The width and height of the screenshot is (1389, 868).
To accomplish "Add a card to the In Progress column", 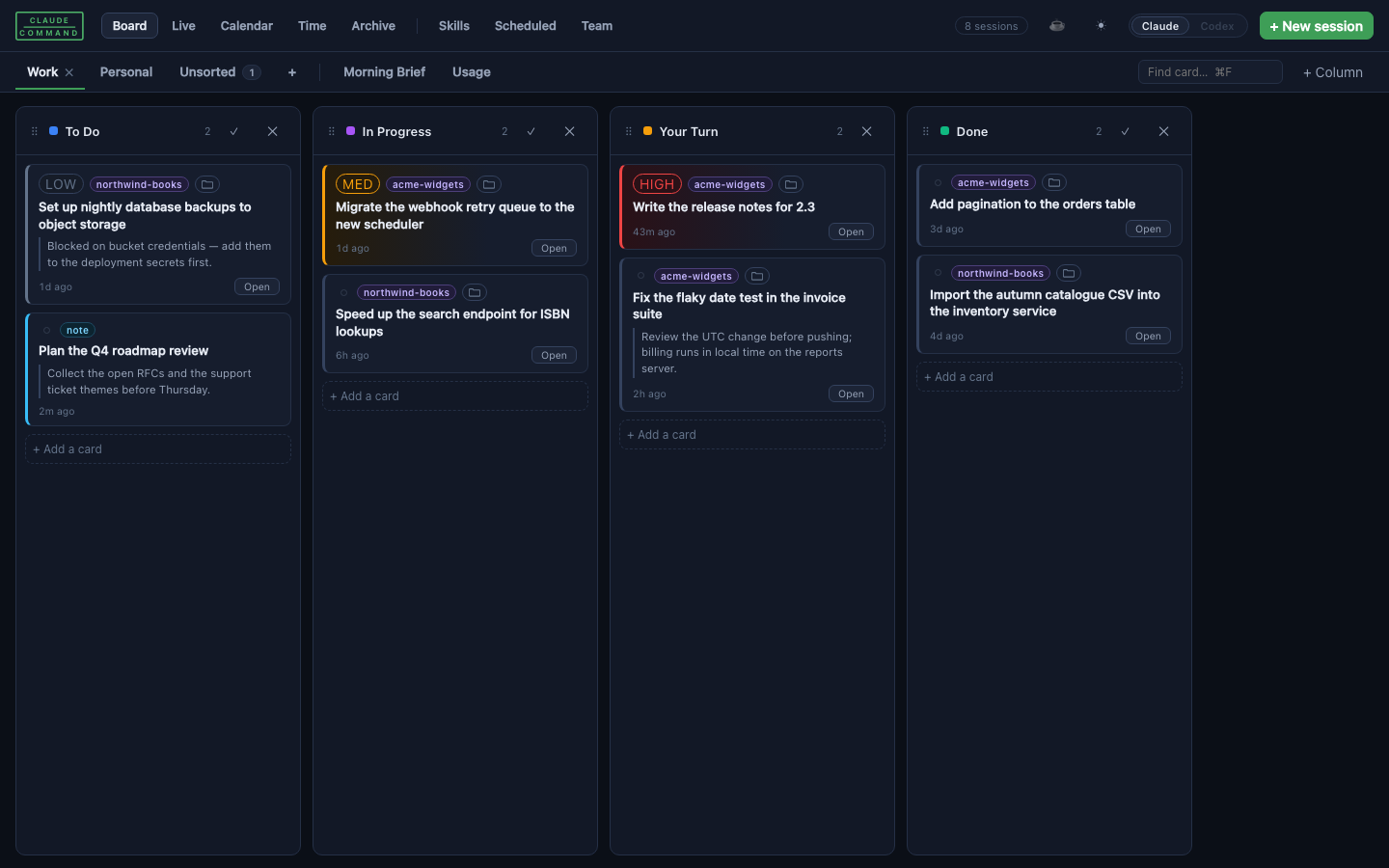I will click(x=455, y=396).
